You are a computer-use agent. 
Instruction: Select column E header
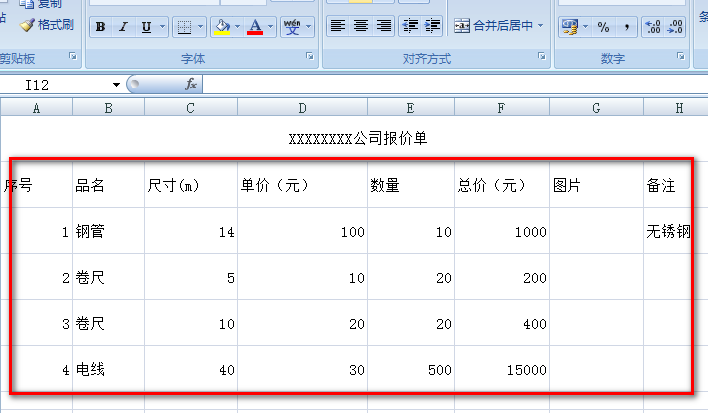coord(410,108)
